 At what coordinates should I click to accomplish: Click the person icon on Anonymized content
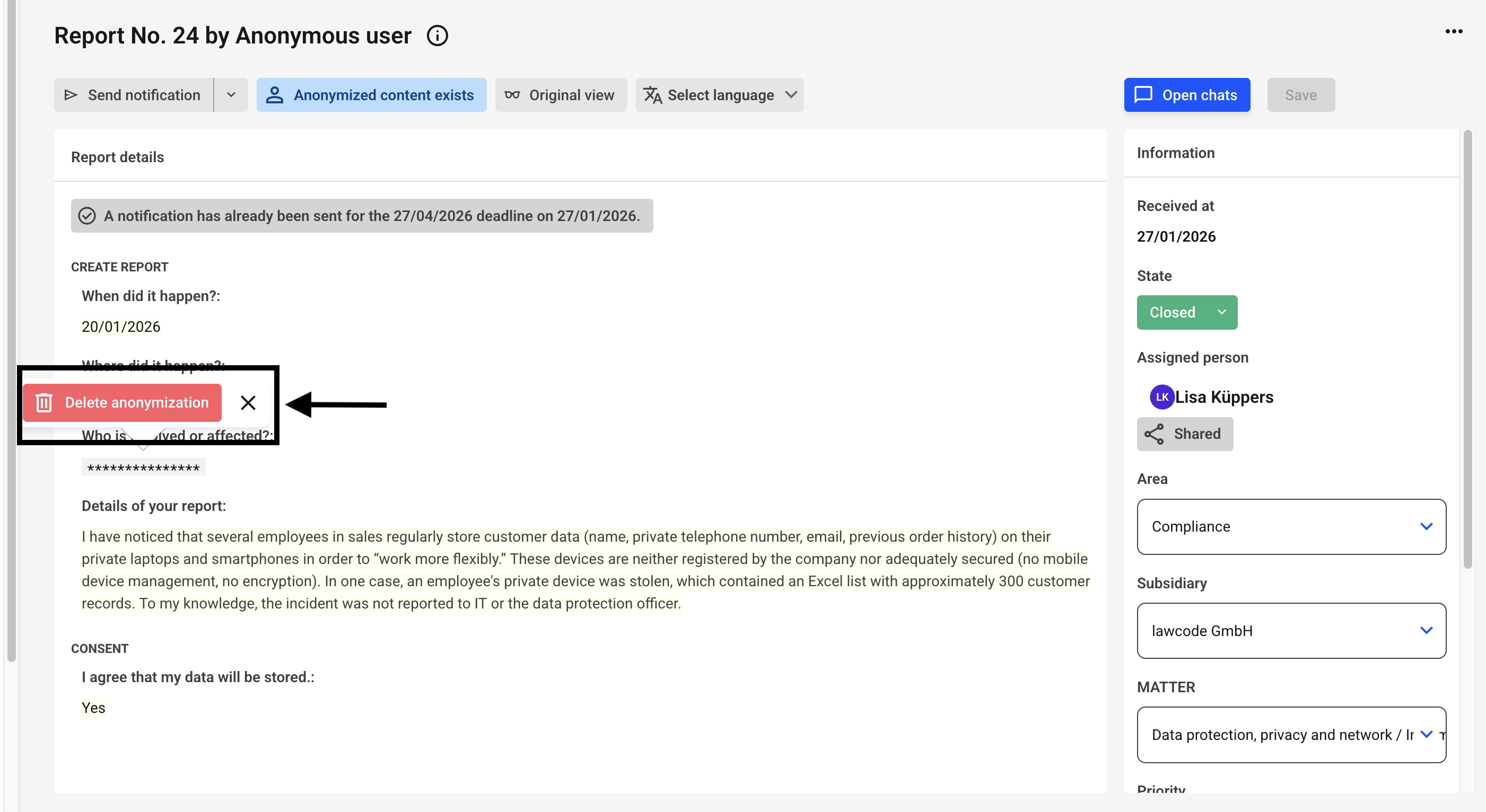point(275,95)
